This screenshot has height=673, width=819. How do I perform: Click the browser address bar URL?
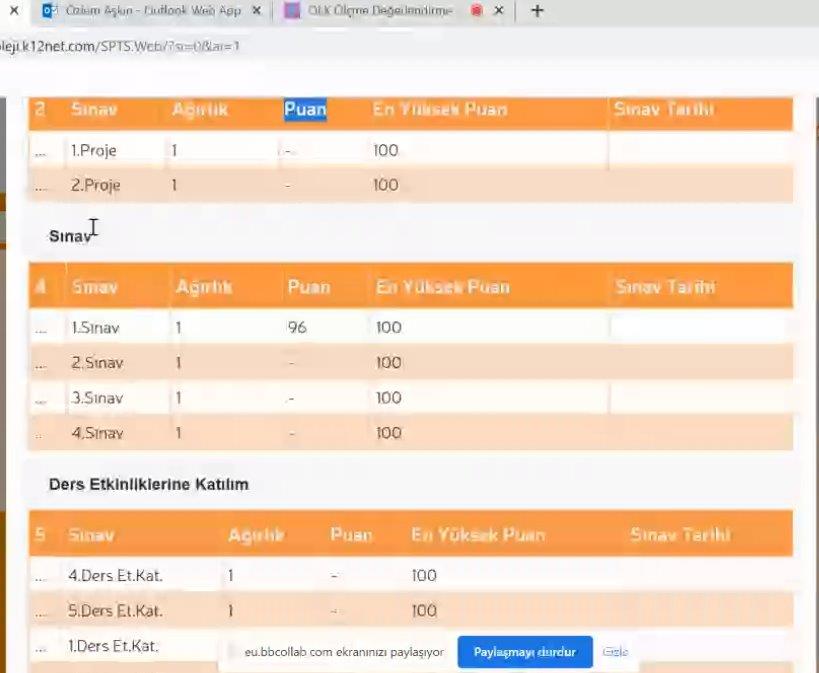coord(120,46)
